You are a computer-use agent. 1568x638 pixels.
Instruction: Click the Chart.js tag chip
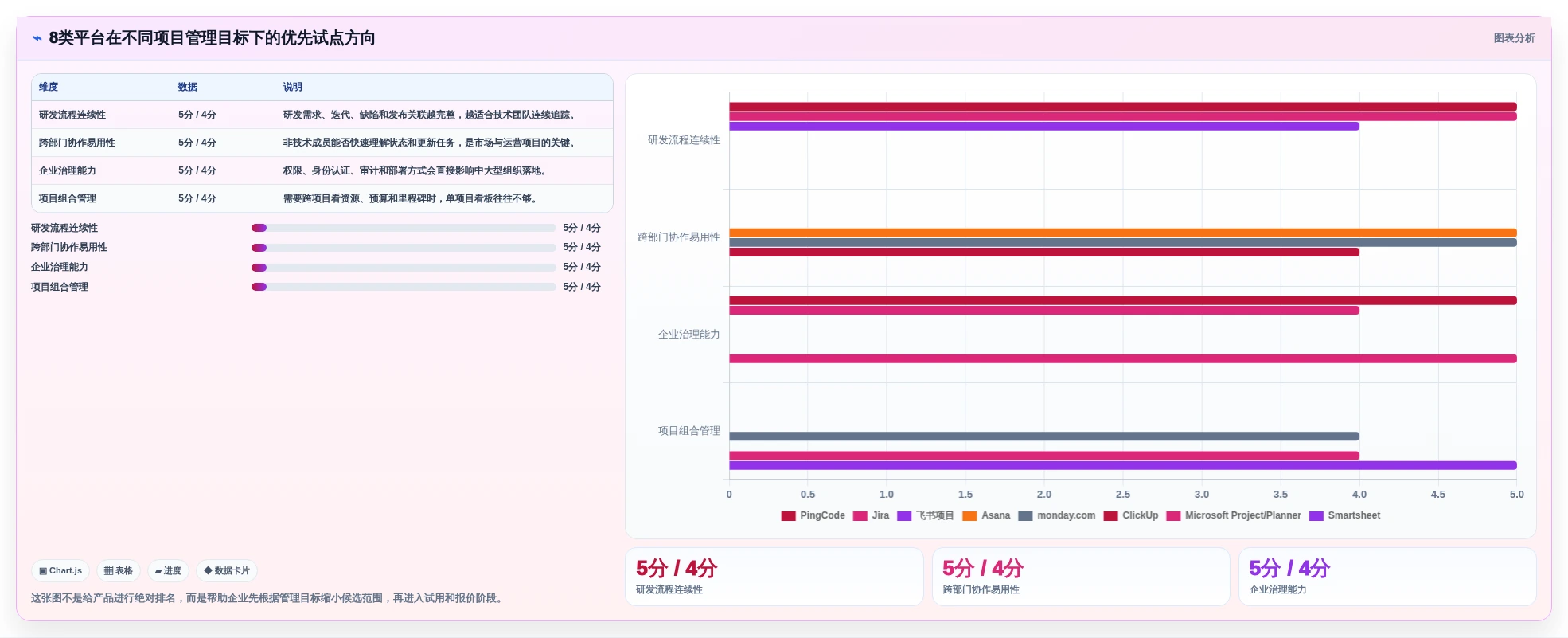point(60,570)
